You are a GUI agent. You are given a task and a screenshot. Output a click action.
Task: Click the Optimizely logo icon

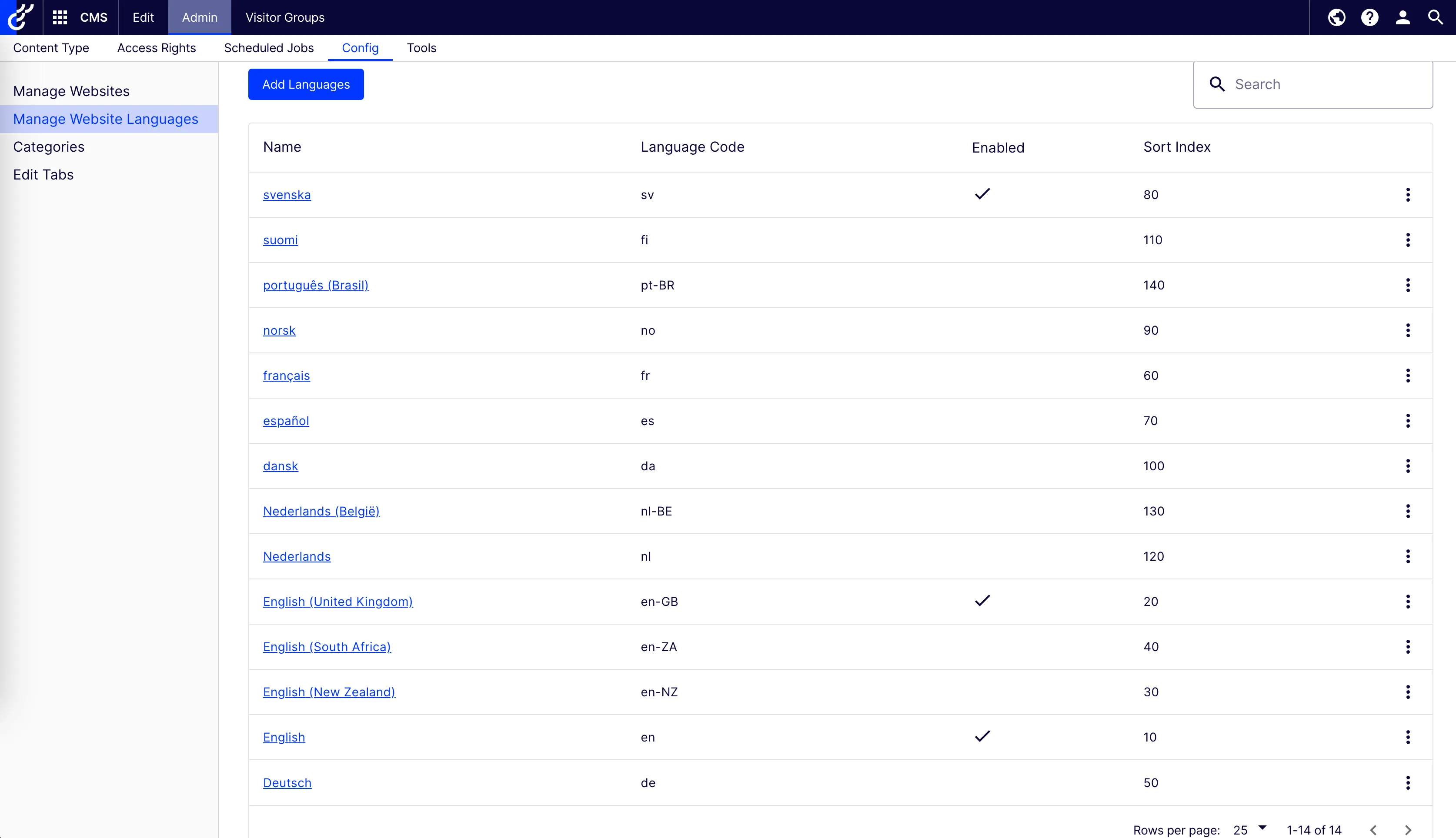(21, 17)
